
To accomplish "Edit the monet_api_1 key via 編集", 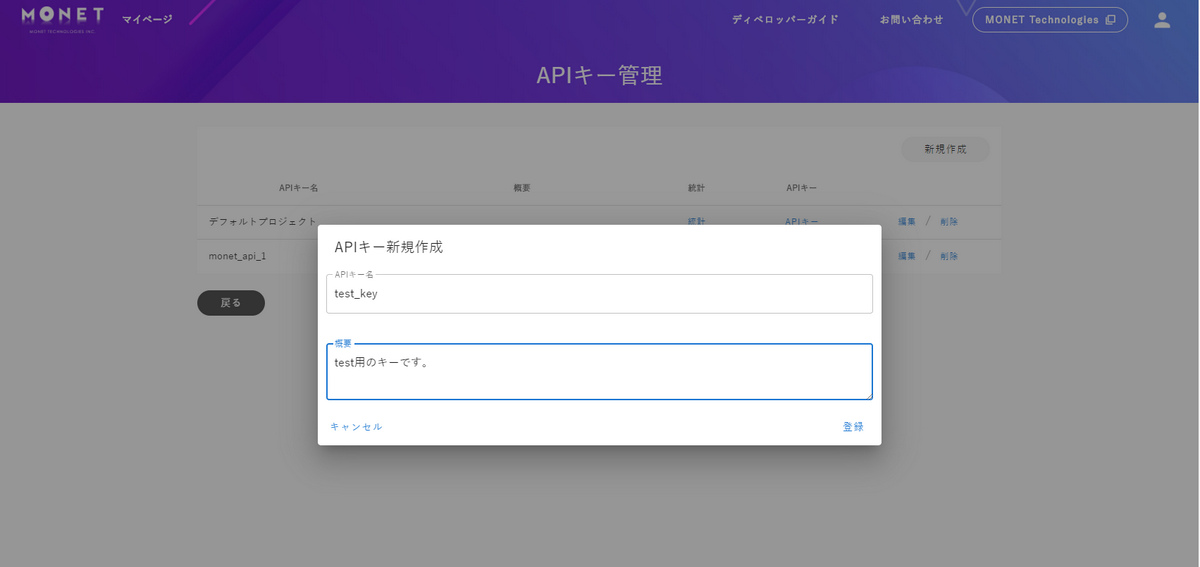I will click(907, 256).
